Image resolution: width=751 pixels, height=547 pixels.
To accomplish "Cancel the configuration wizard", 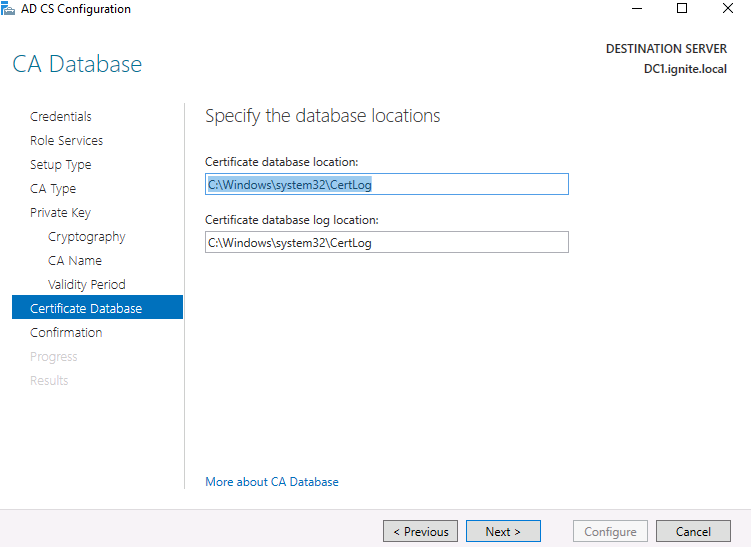I will 693,532.
